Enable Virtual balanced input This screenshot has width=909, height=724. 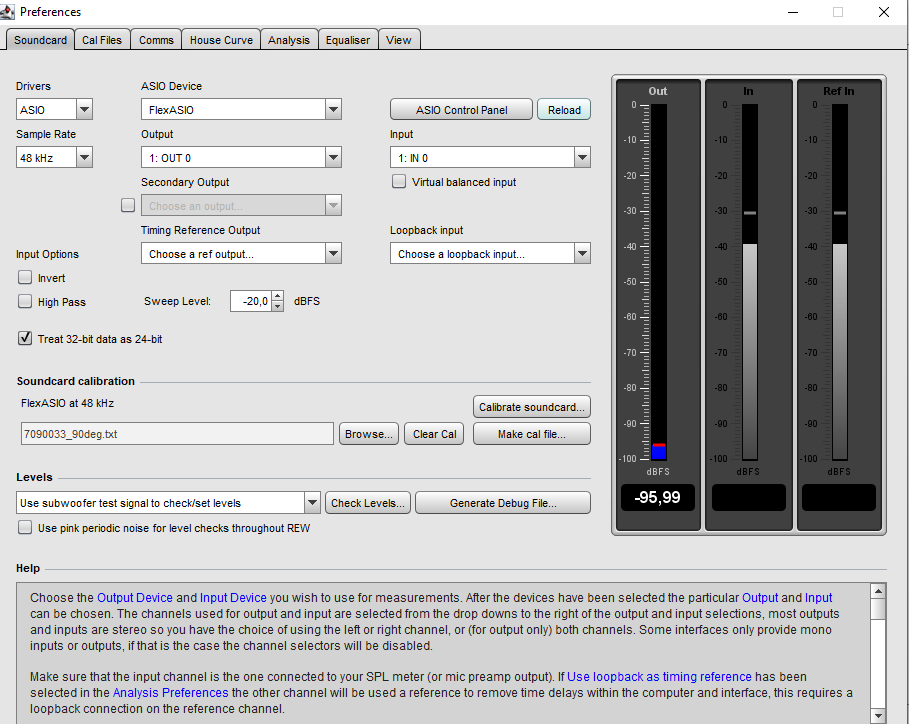[399, 181]
